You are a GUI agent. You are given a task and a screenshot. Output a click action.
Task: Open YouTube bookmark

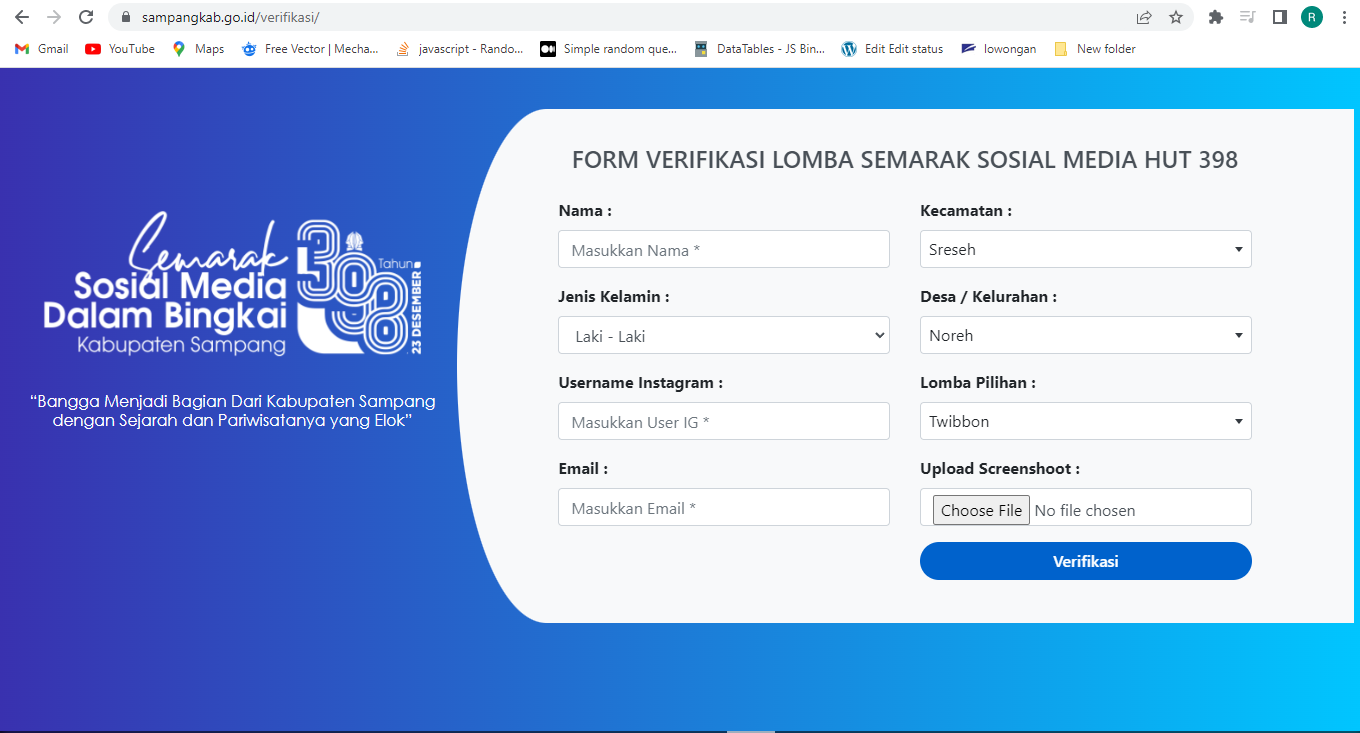120,49
